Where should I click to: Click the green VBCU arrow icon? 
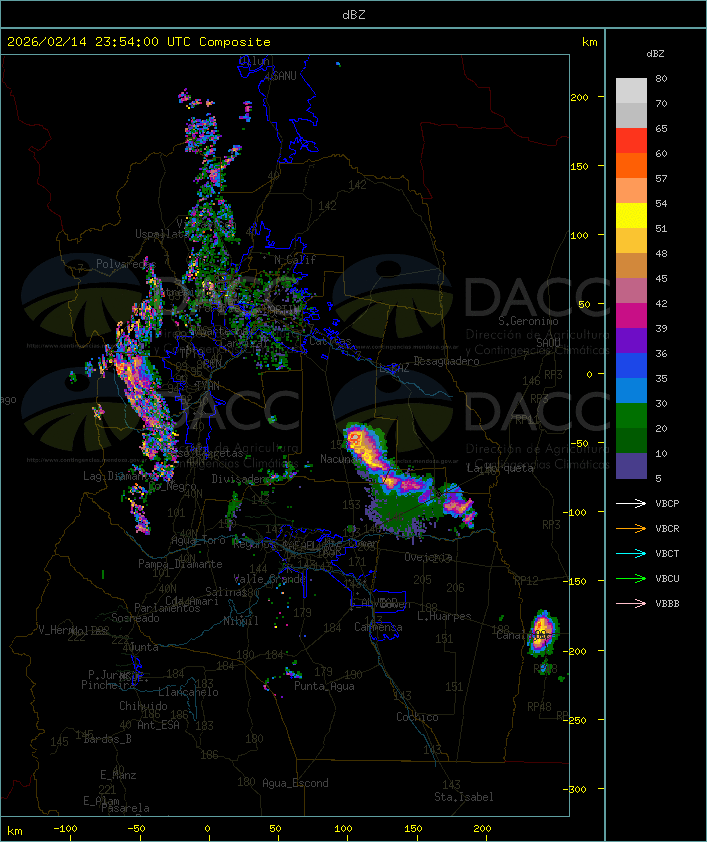point(631,578)
